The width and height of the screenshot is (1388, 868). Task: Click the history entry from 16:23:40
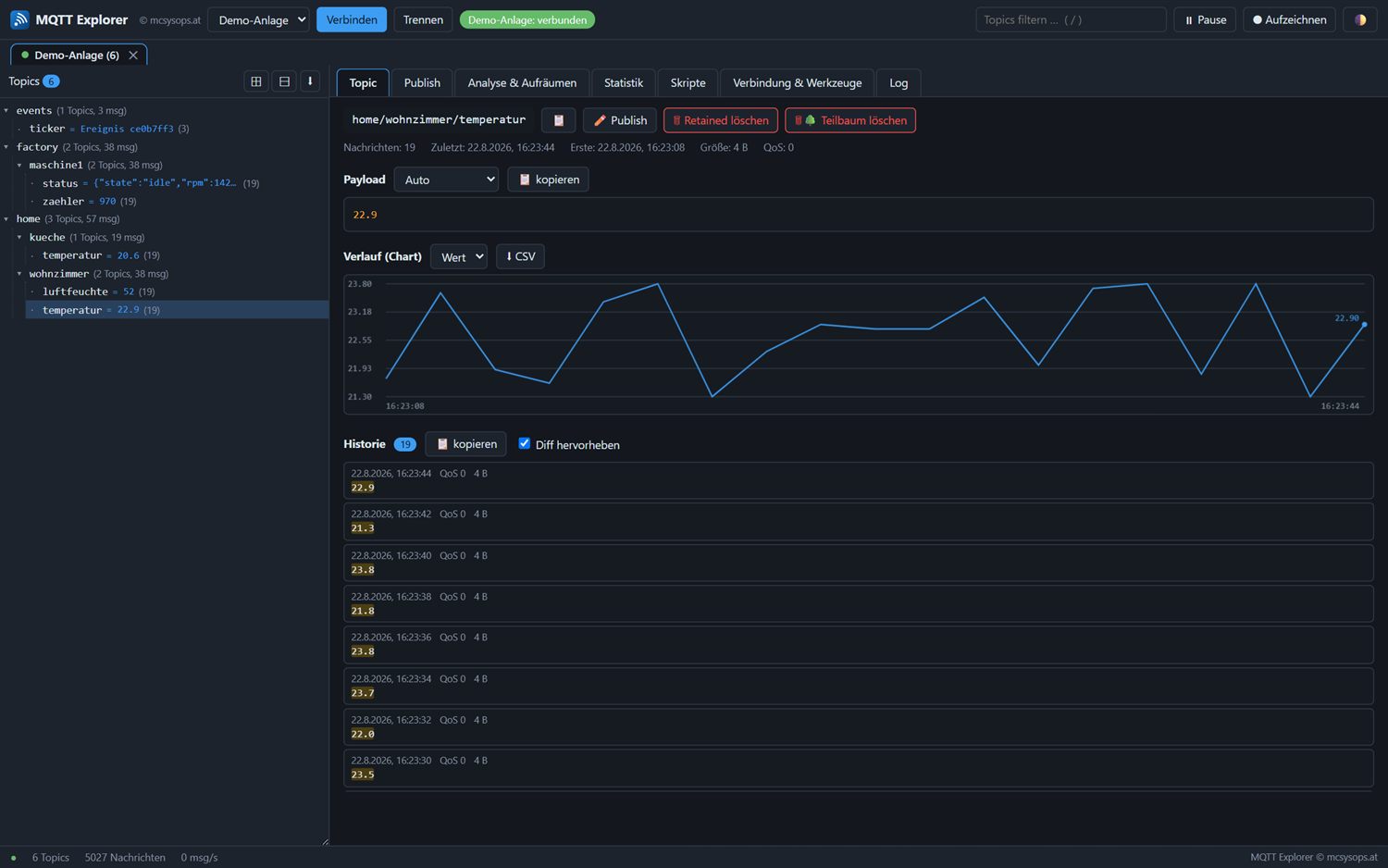coord(858,563)
